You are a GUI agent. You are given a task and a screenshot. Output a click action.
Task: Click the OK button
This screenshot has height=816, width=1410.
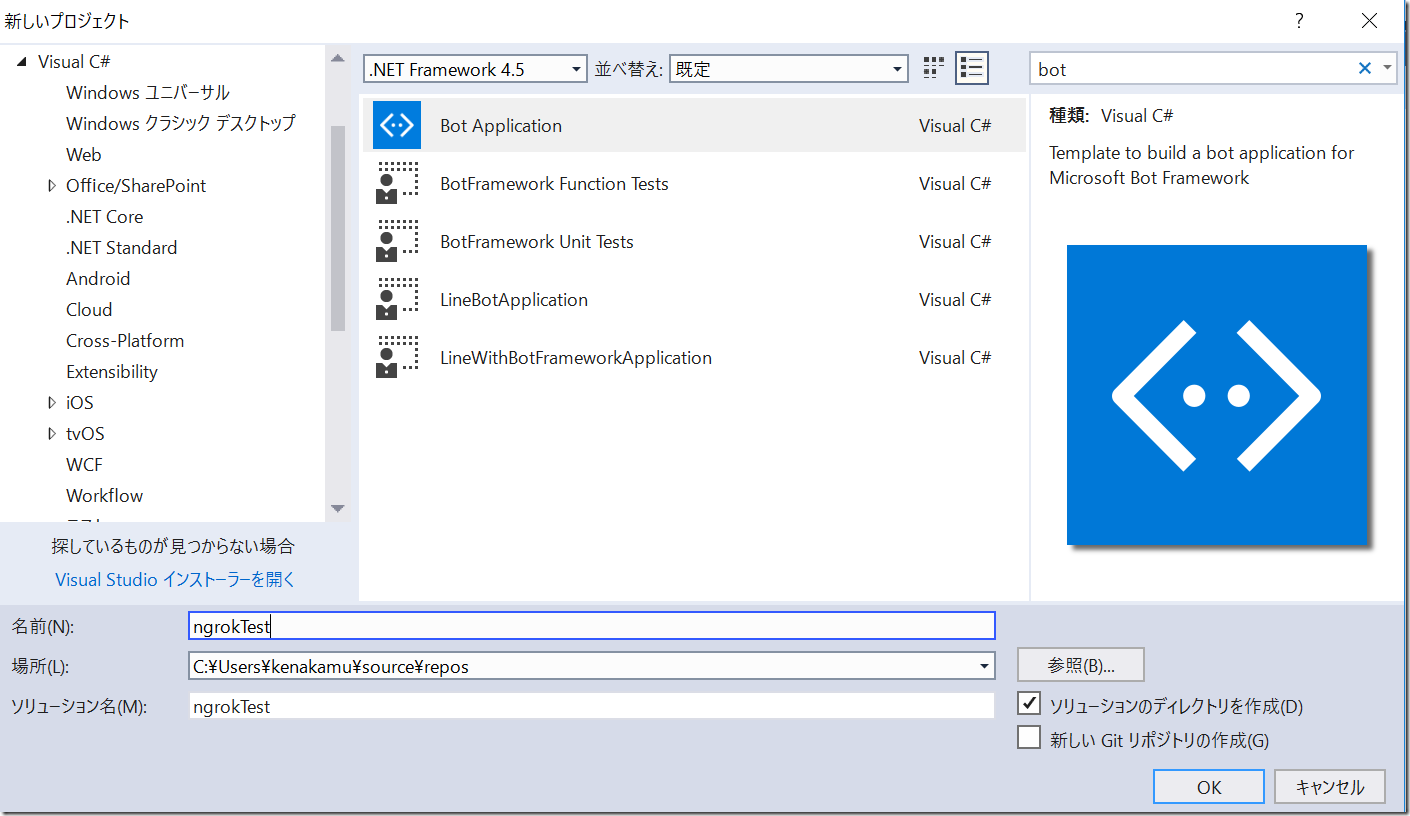coord(1209,786)
